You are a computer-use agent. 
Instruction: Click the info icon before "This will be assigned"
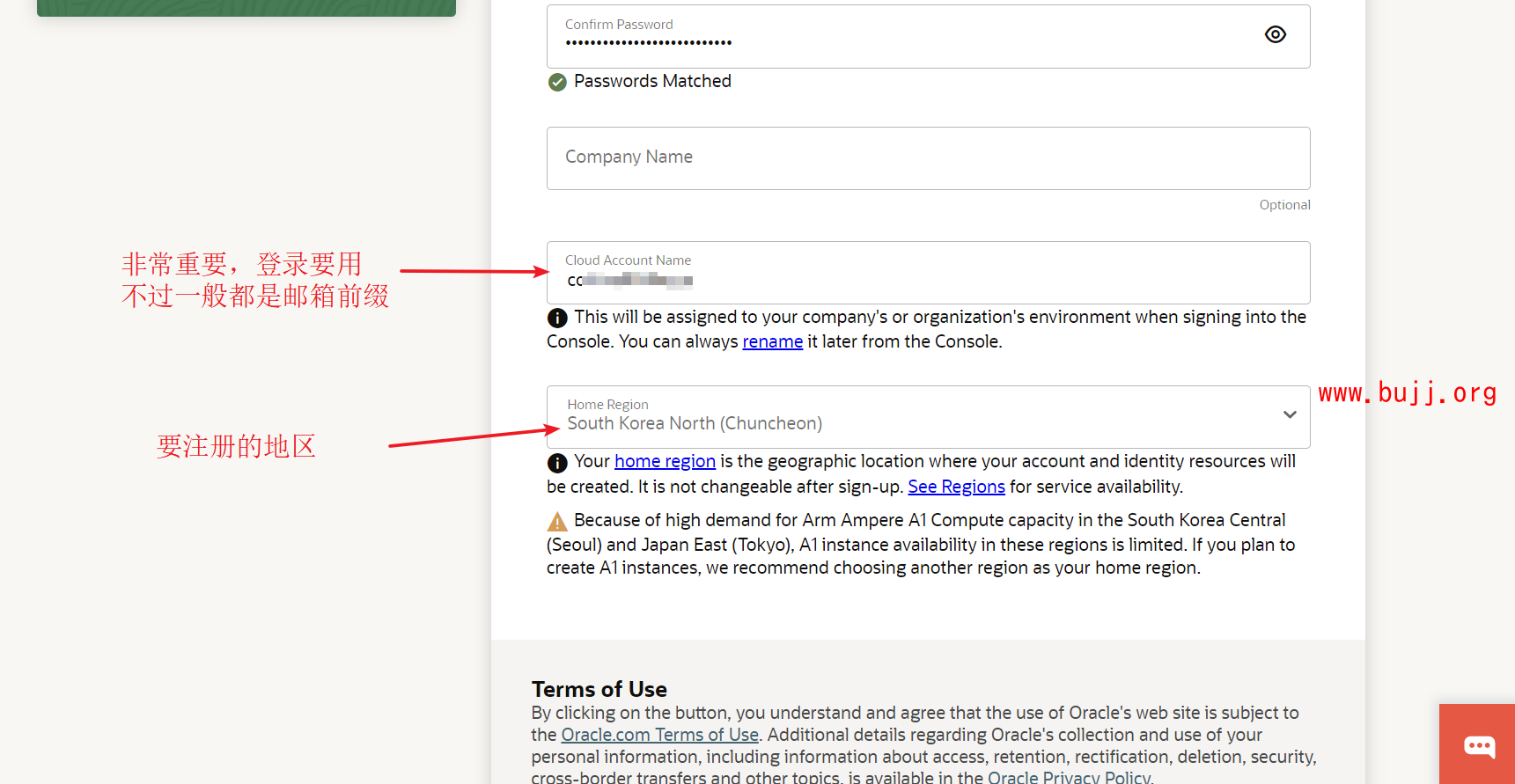[x=557, y=318]
